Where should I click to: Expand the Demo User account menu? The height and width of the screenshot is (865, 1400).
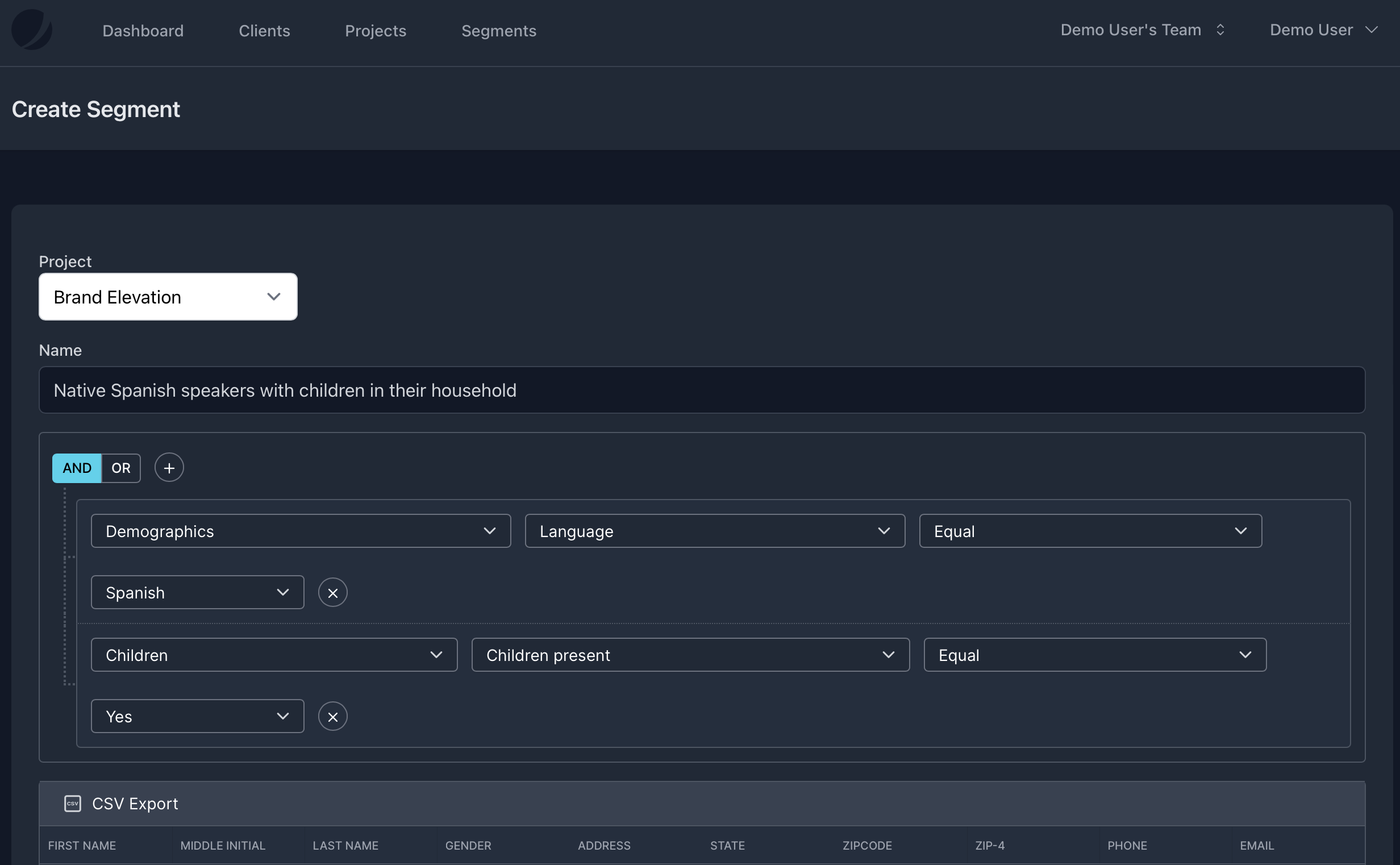(1323, 30)
